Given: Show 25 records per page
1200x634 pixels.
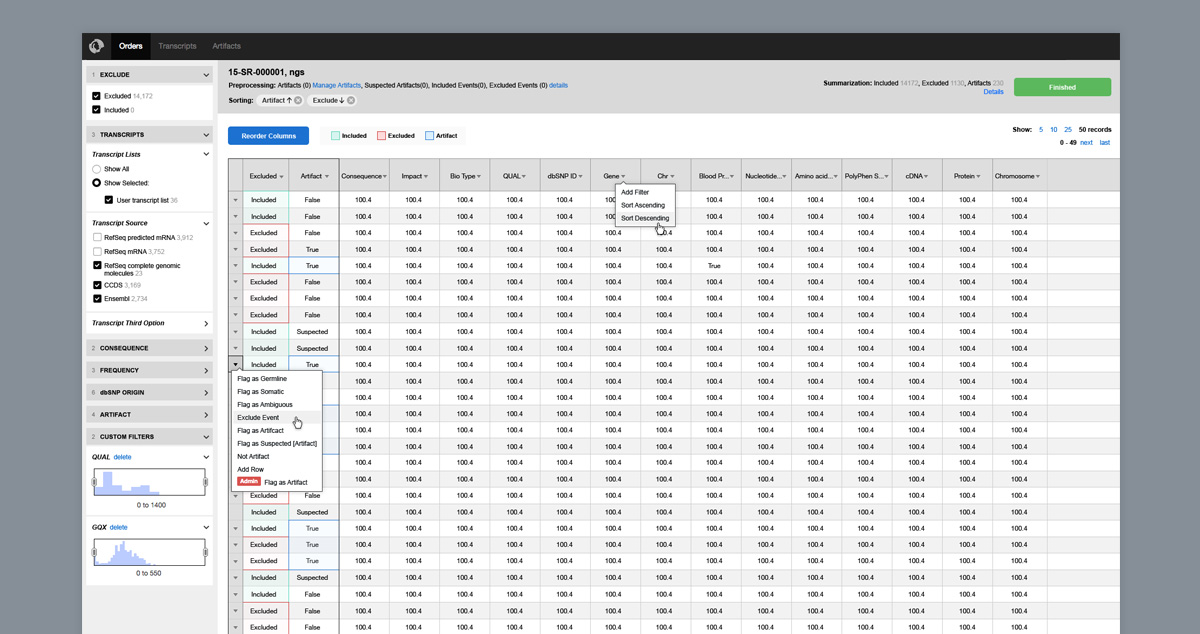Looking at the screenshot, I should (x=1068, y=130).
